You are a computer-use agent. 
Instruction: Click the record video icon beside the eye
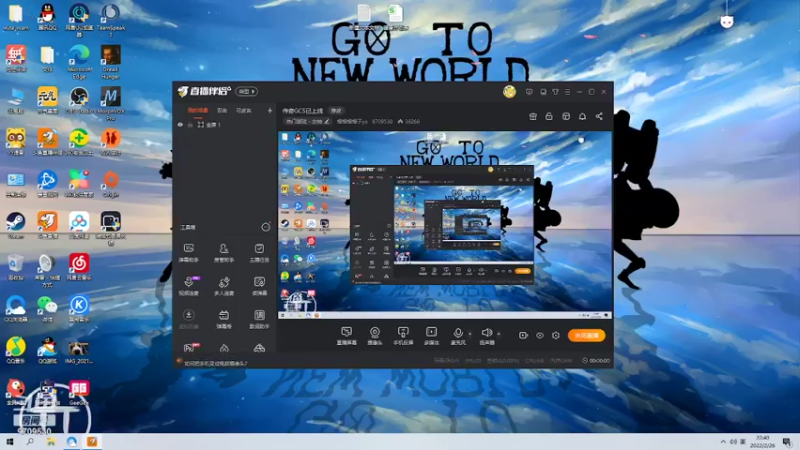coord(523,335)
